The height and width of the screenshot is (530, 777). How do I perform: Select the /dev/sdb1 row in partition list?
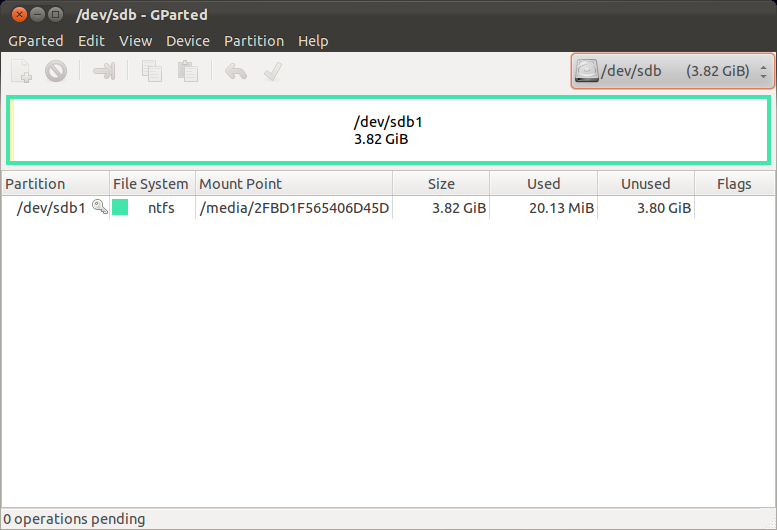[x=388, y=208]
